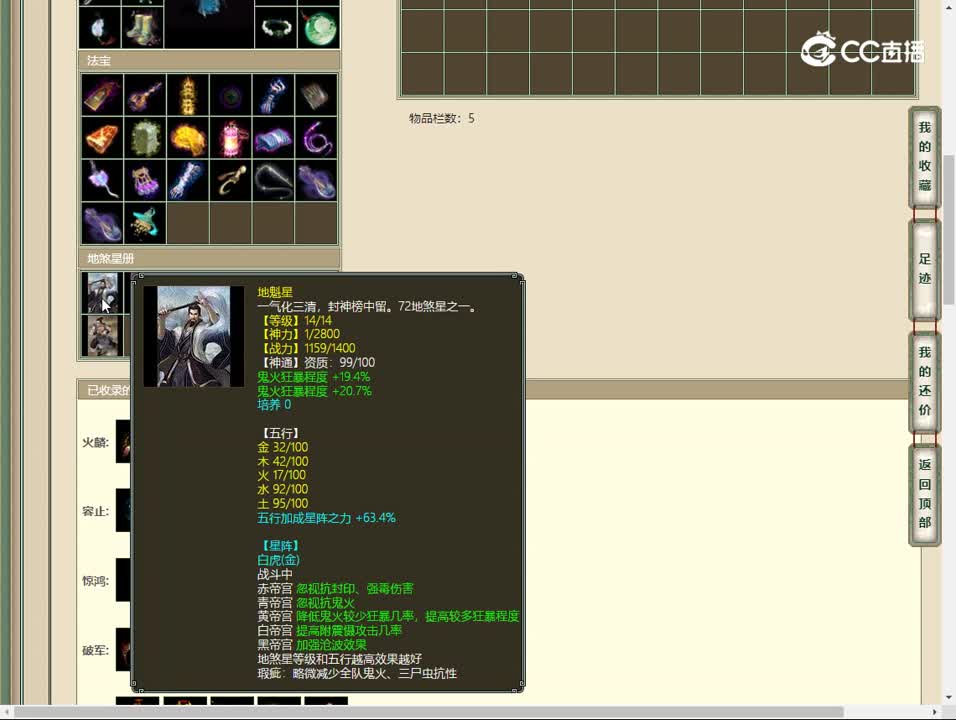Click the silver gray whip treasure icon

(273, 180)
